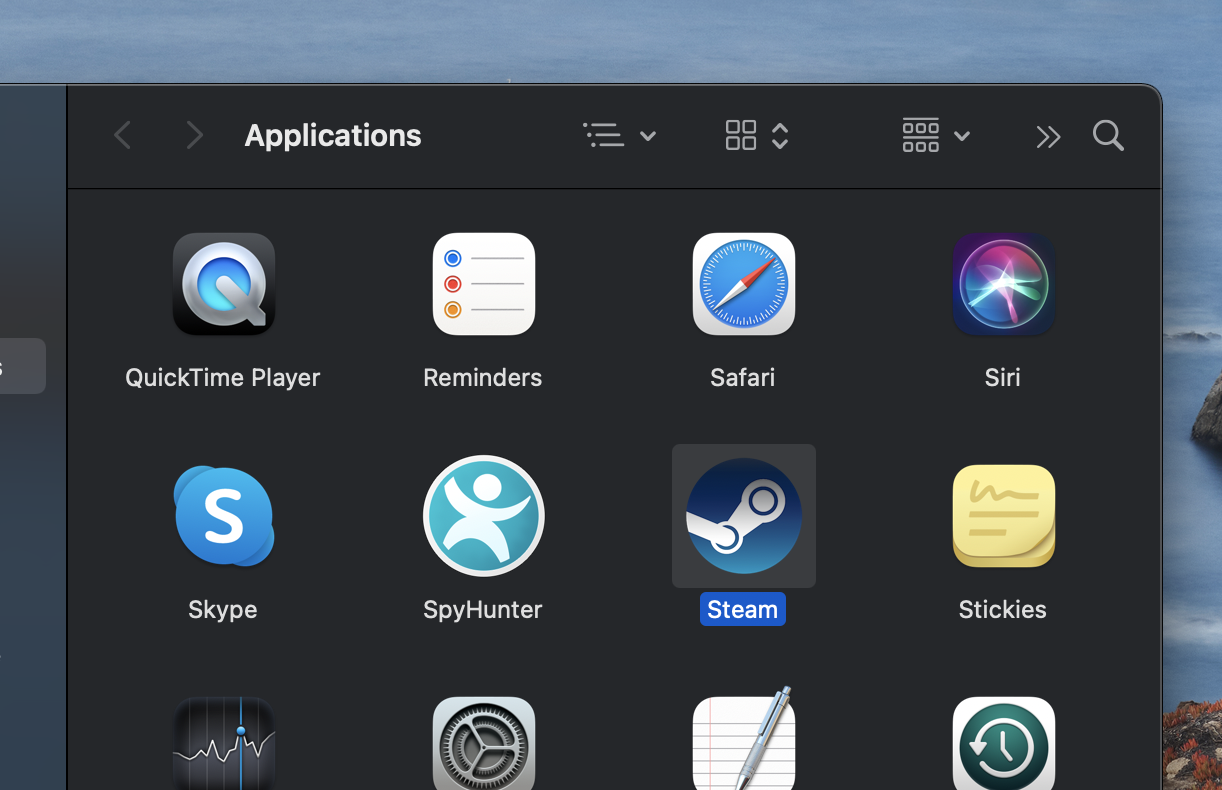Image resolution: width=1222 pixels, height=790 pixels.
Task: Click the selected "Steam" name label
Action: coord(742,609)
